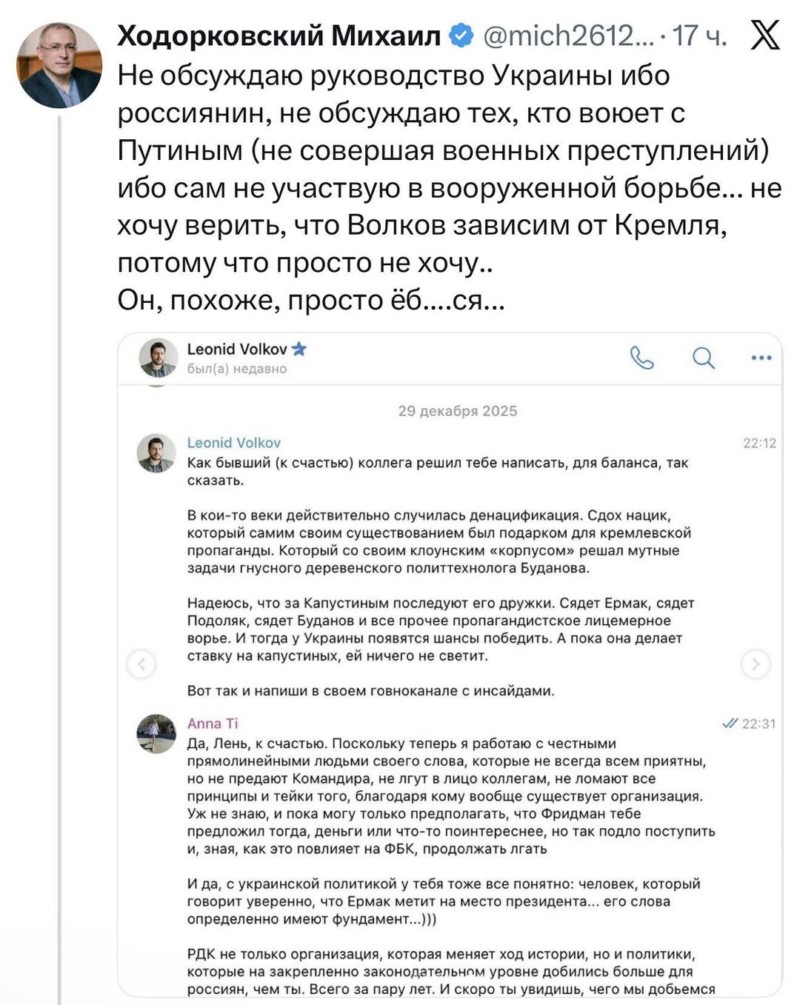Open the three-dots chat menu

(x=761, y=357)
